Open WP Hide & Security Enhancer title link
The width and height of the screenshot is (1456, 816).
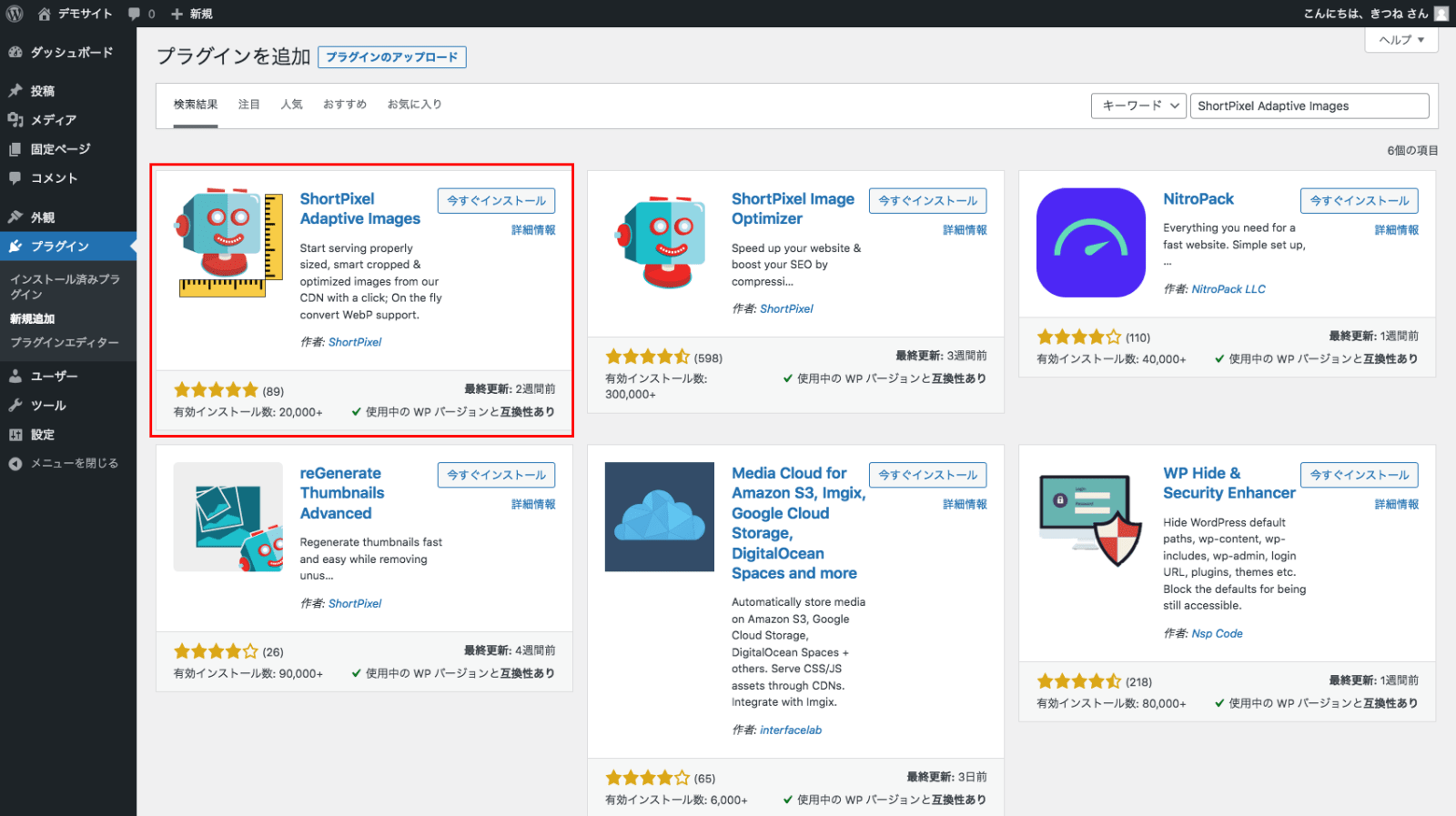1229,483
